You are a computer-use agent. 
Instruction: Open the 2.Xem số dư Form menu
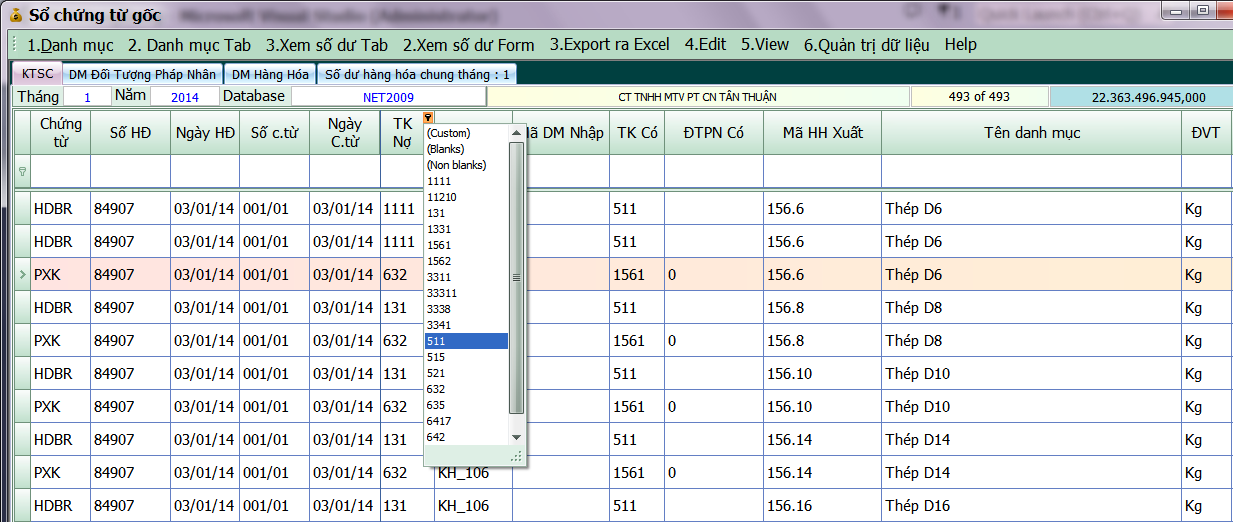tap(469, 45)
